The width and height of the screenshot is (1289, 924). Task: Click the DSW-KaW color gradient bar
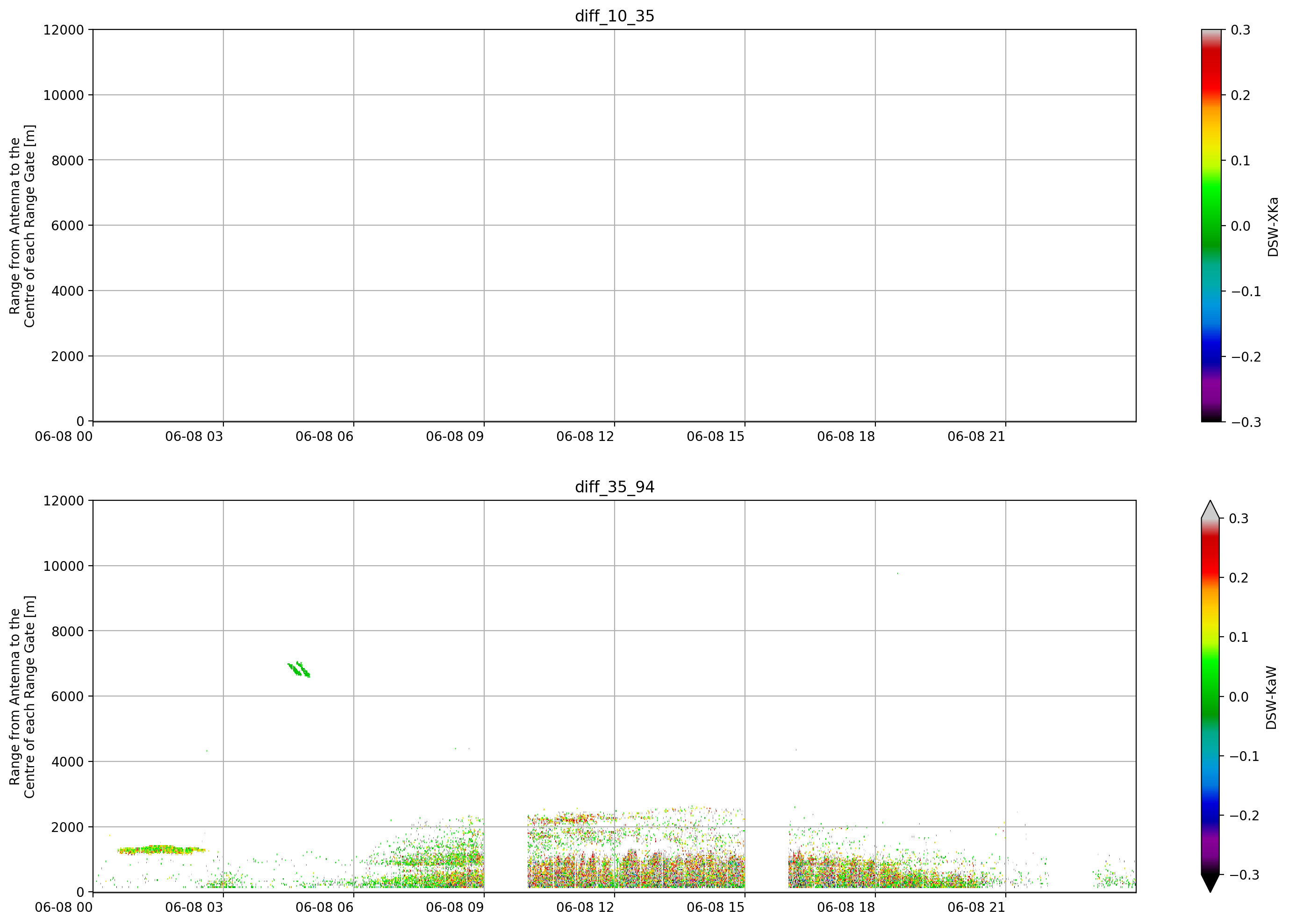pos(1210,696)
